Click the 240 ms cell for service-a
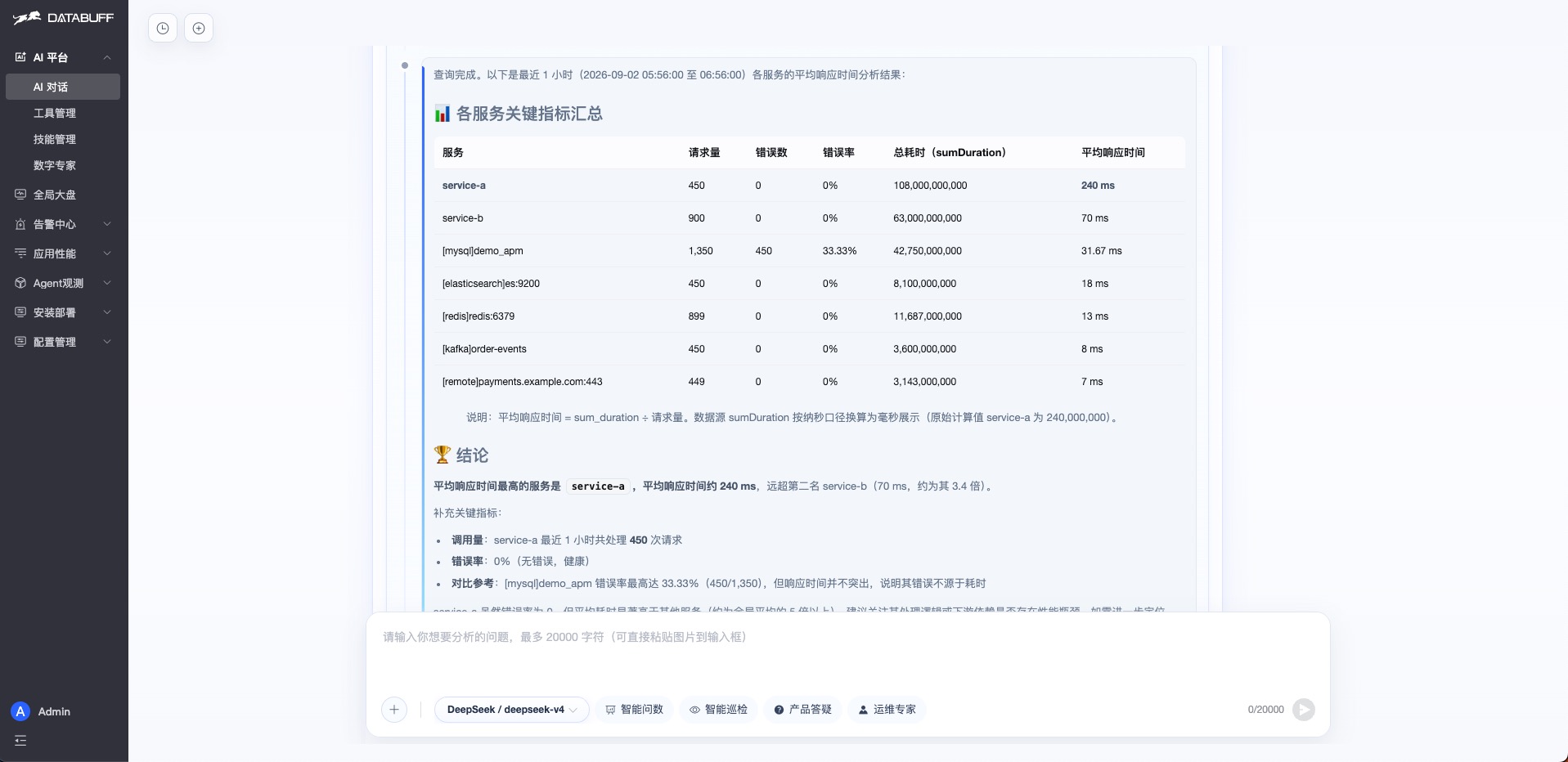 coord(1098,186)
